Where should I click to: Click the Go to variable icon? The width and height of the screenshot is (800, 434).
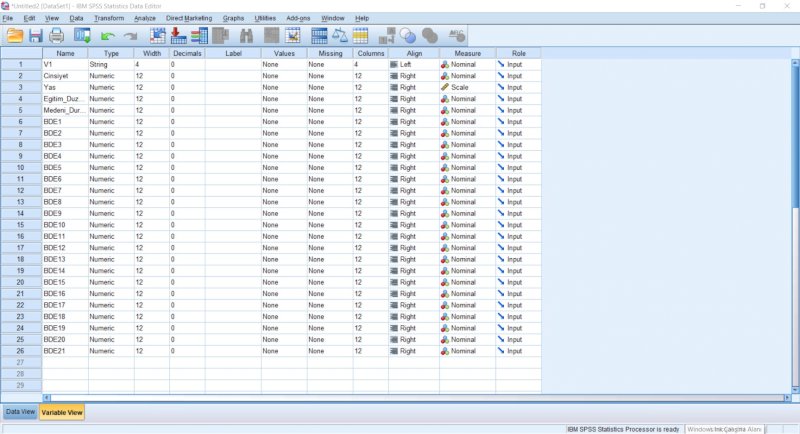tap(178, 36)
